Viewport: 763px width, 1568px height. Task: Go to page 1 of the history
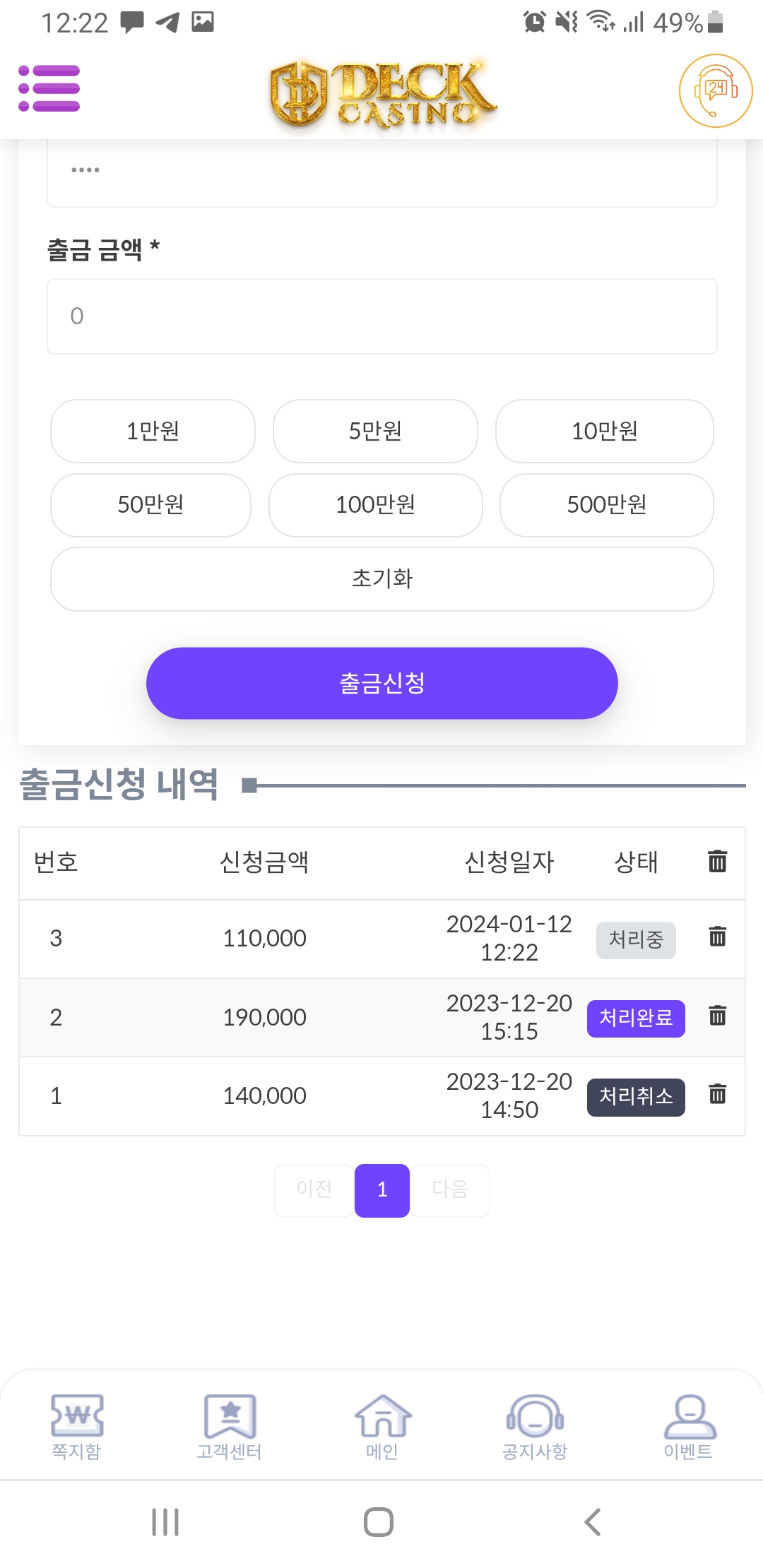tap(382, 1190)
